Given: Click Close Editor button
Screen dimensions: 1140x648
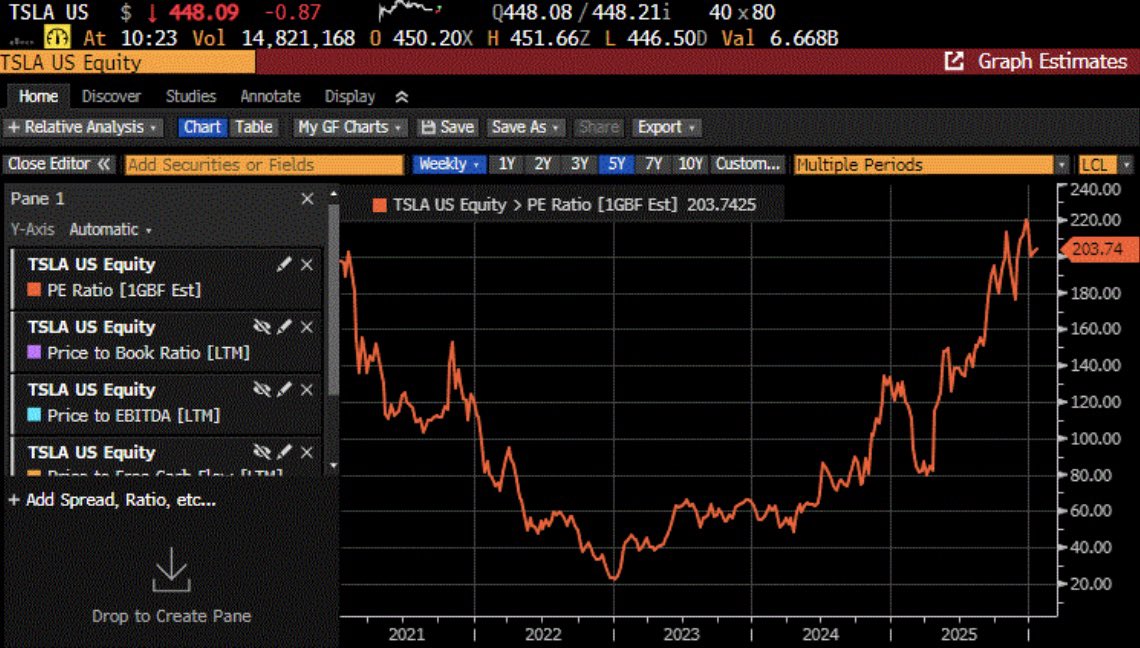Looking at the screenshot, I should (59, 164).
